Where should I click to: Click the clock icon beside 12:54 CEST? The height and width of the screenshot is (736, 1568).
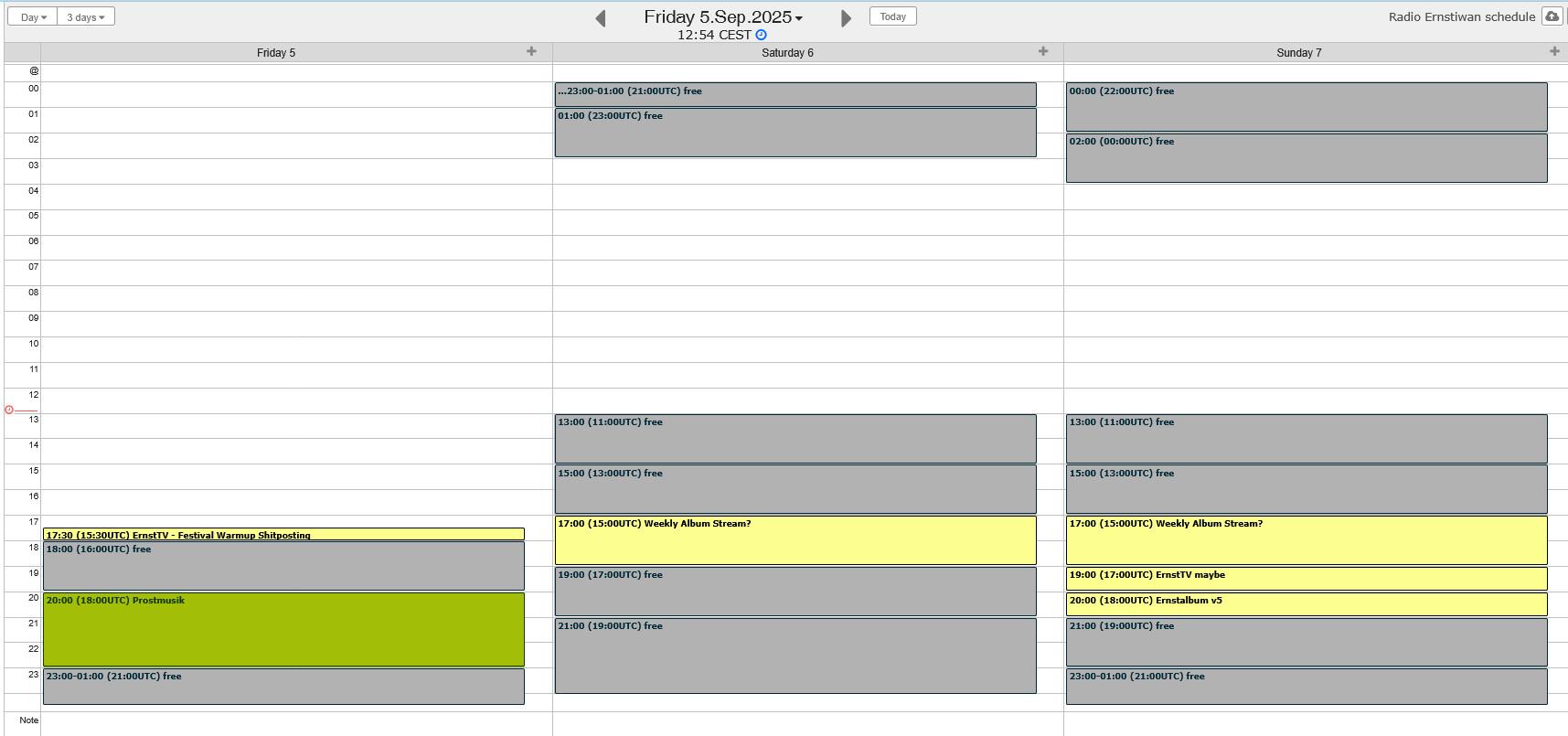pyautogui.click(x=761, y=35)
